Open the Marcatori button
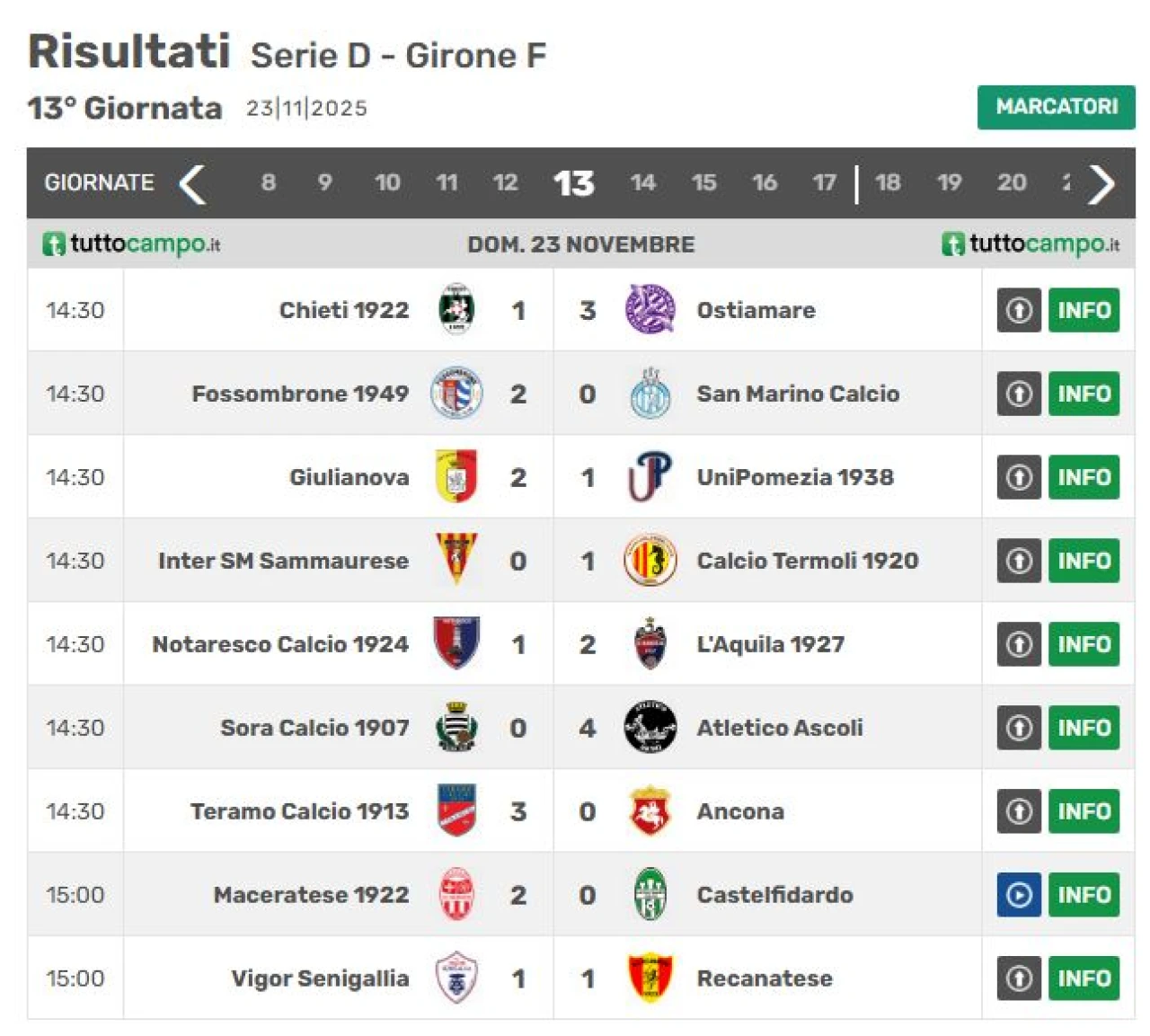The image size is (1150, 1036). point(1056,107)
